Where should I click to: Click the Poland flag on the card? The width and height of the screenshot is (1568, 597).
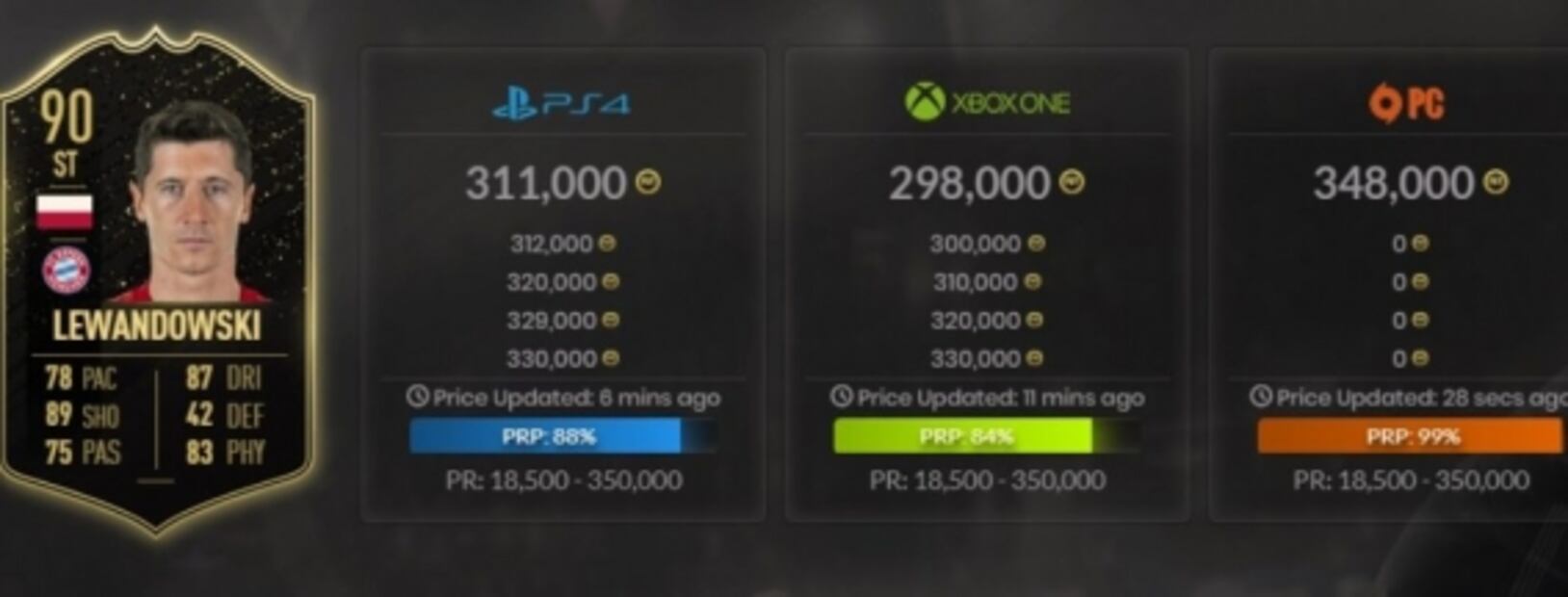(x=65, y=213)
